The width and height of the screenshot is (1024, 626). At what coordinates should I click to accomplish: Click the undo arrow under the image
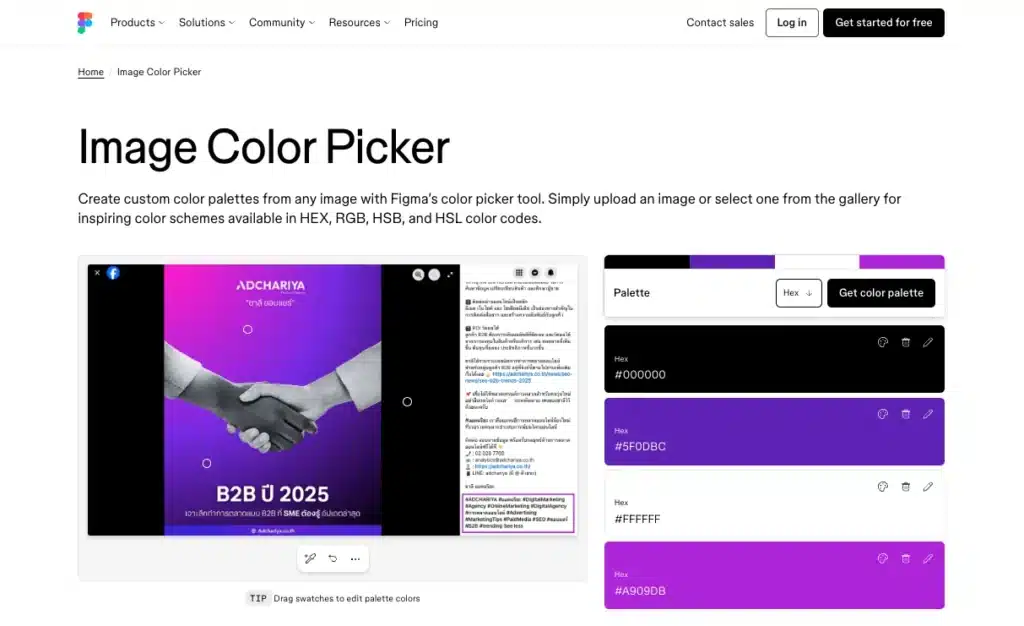[x=332, y=558]
